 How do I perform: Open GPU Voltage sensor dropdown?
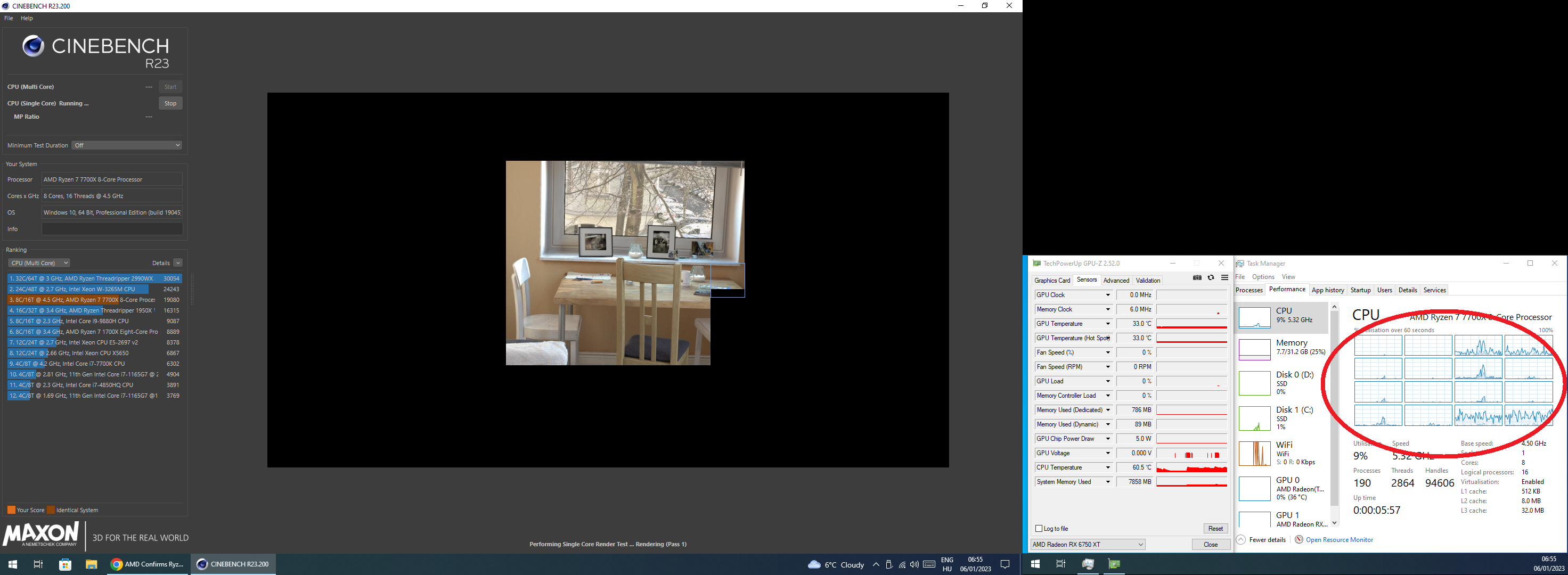pos(1108,453)
